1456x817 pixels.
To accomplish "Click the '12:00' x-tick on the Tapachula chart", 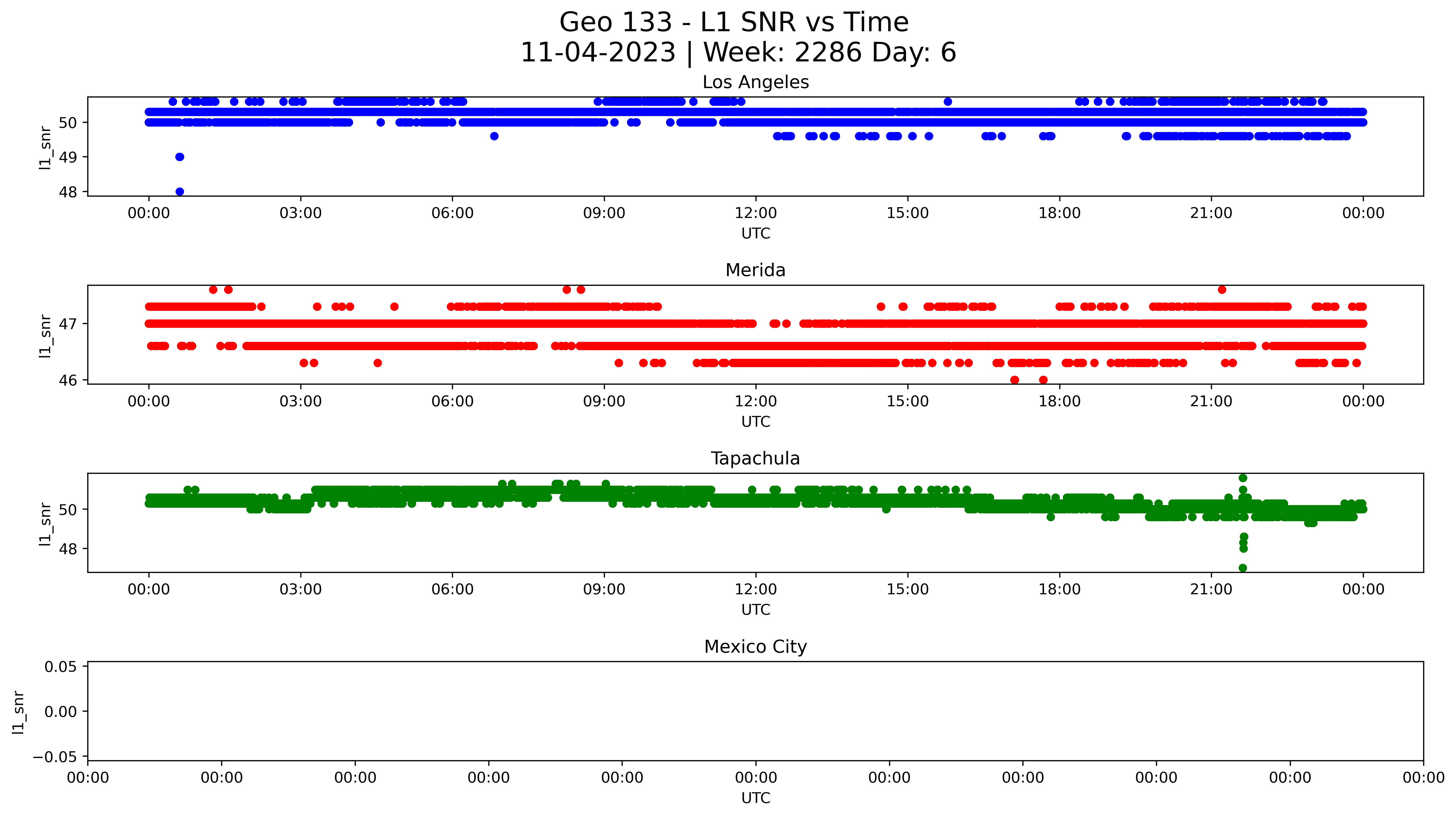I will pyautogui.click(x=756, y=590).
